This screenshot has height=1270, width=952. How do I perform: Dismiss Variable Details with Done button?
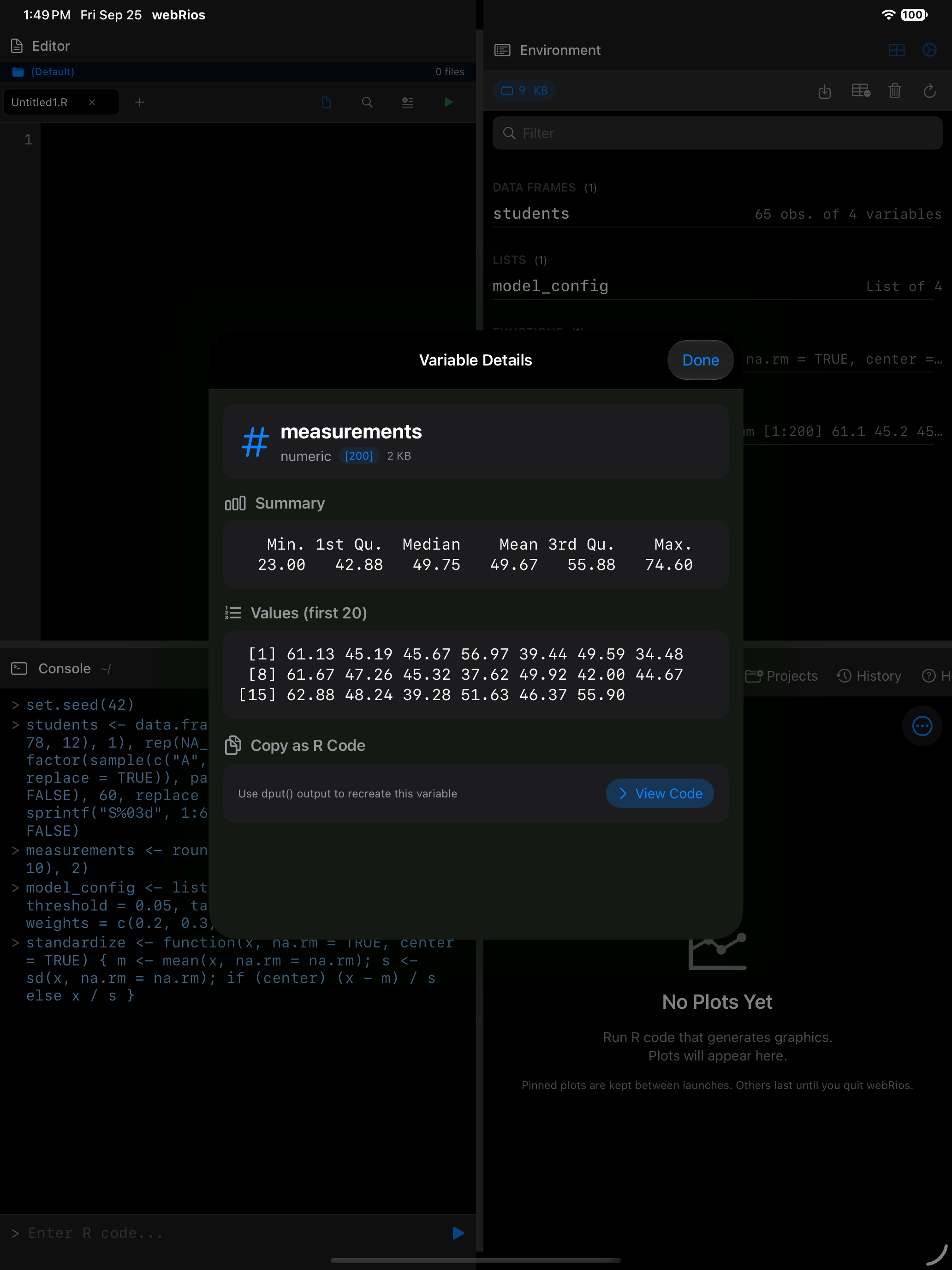[700, 360]
